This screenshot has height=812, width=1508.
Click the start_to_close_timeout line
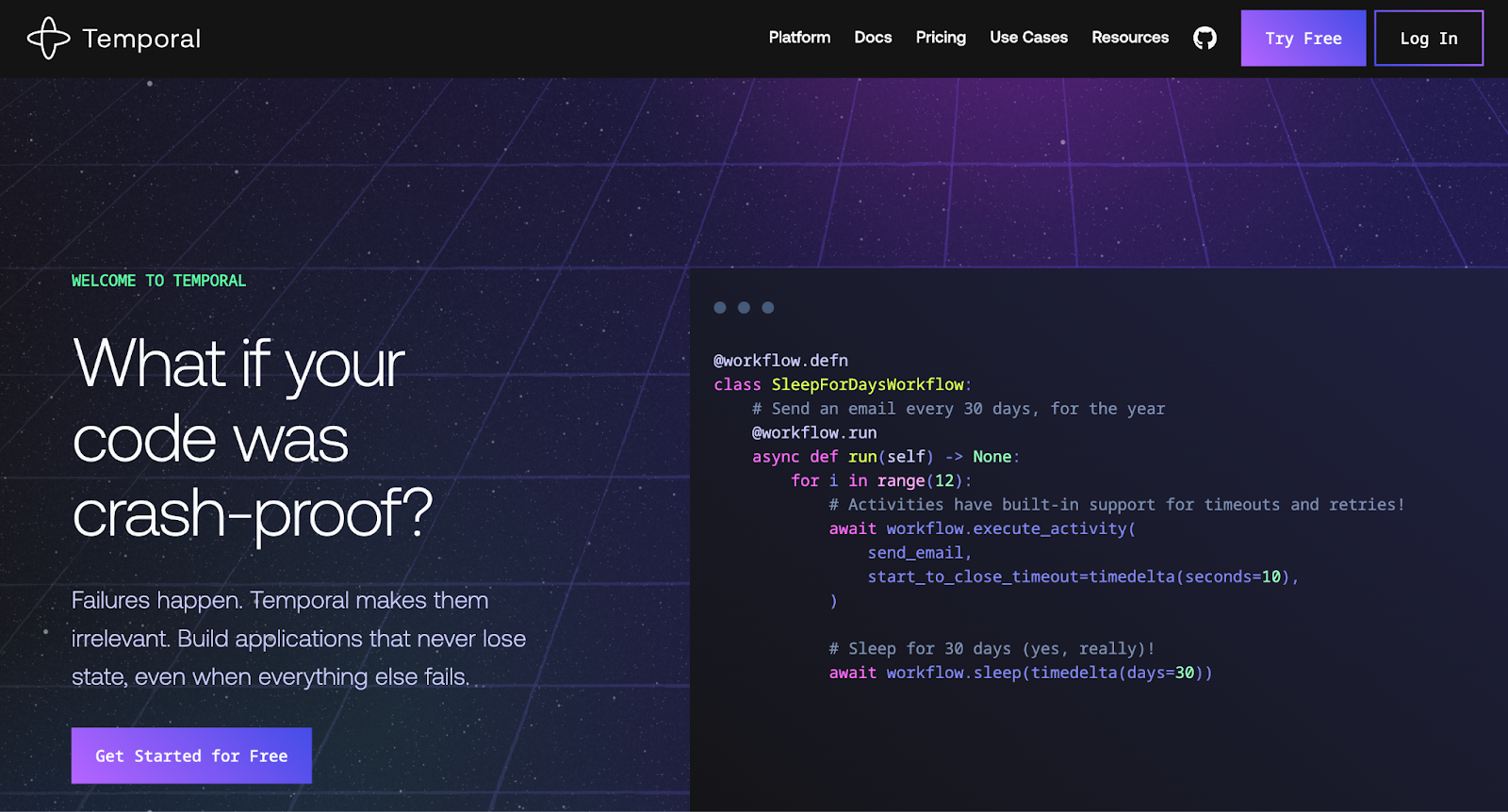(x=1083, y=577)
